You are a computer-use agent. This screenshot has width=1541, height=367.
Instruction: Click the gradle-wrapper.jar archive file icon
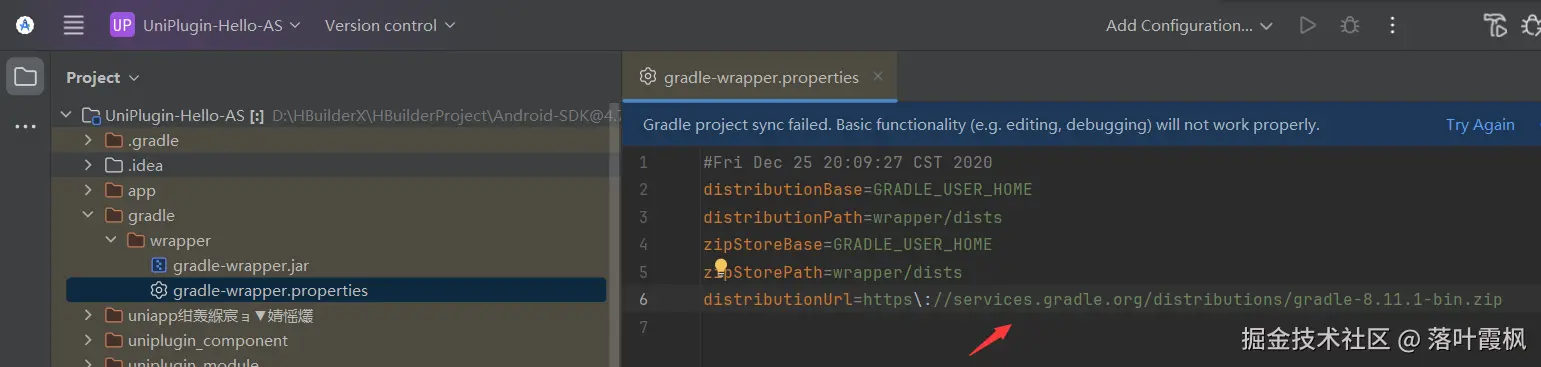[158, 265]
